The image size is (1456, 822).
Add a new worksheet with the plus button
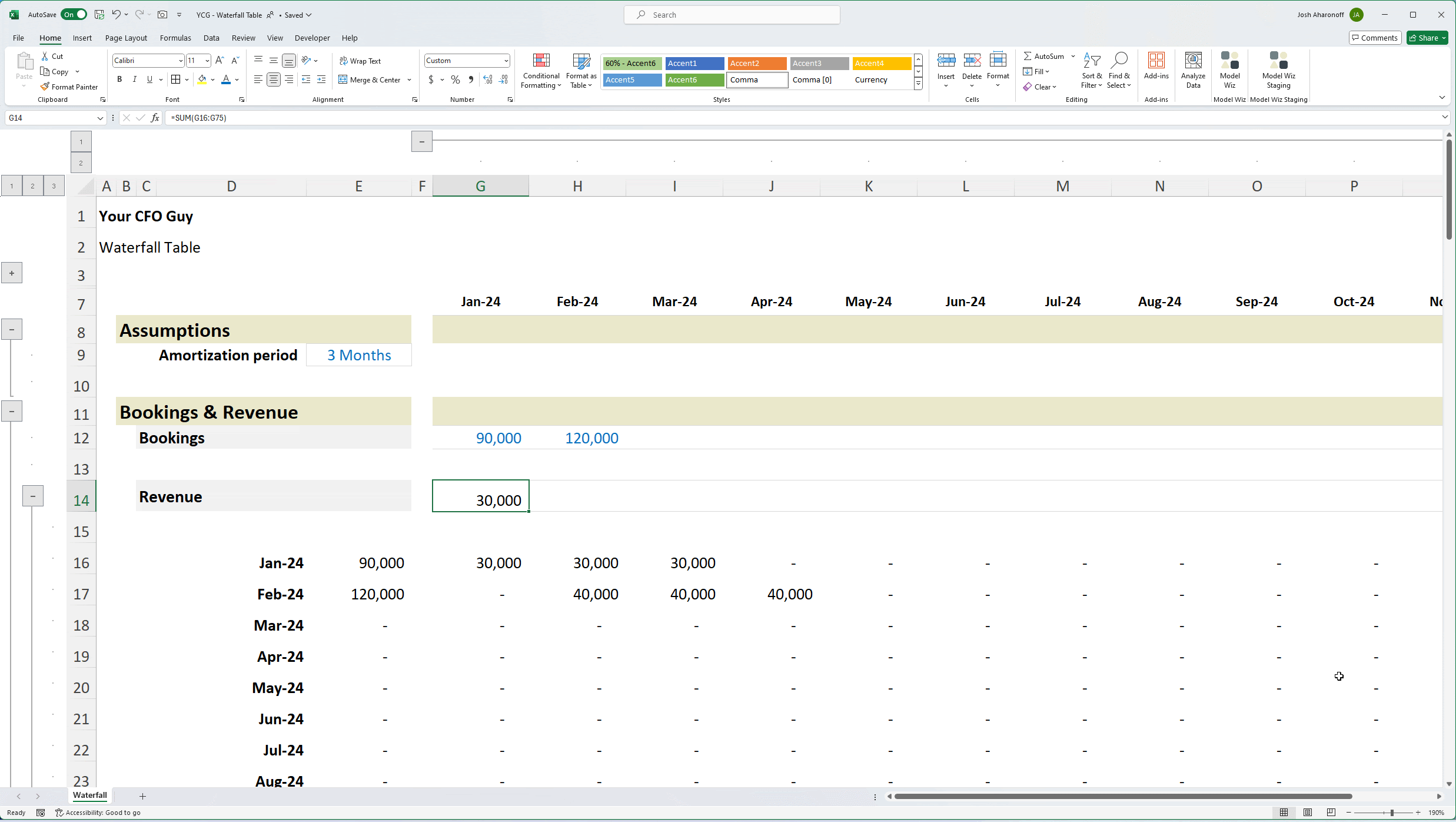coord(142,796)
